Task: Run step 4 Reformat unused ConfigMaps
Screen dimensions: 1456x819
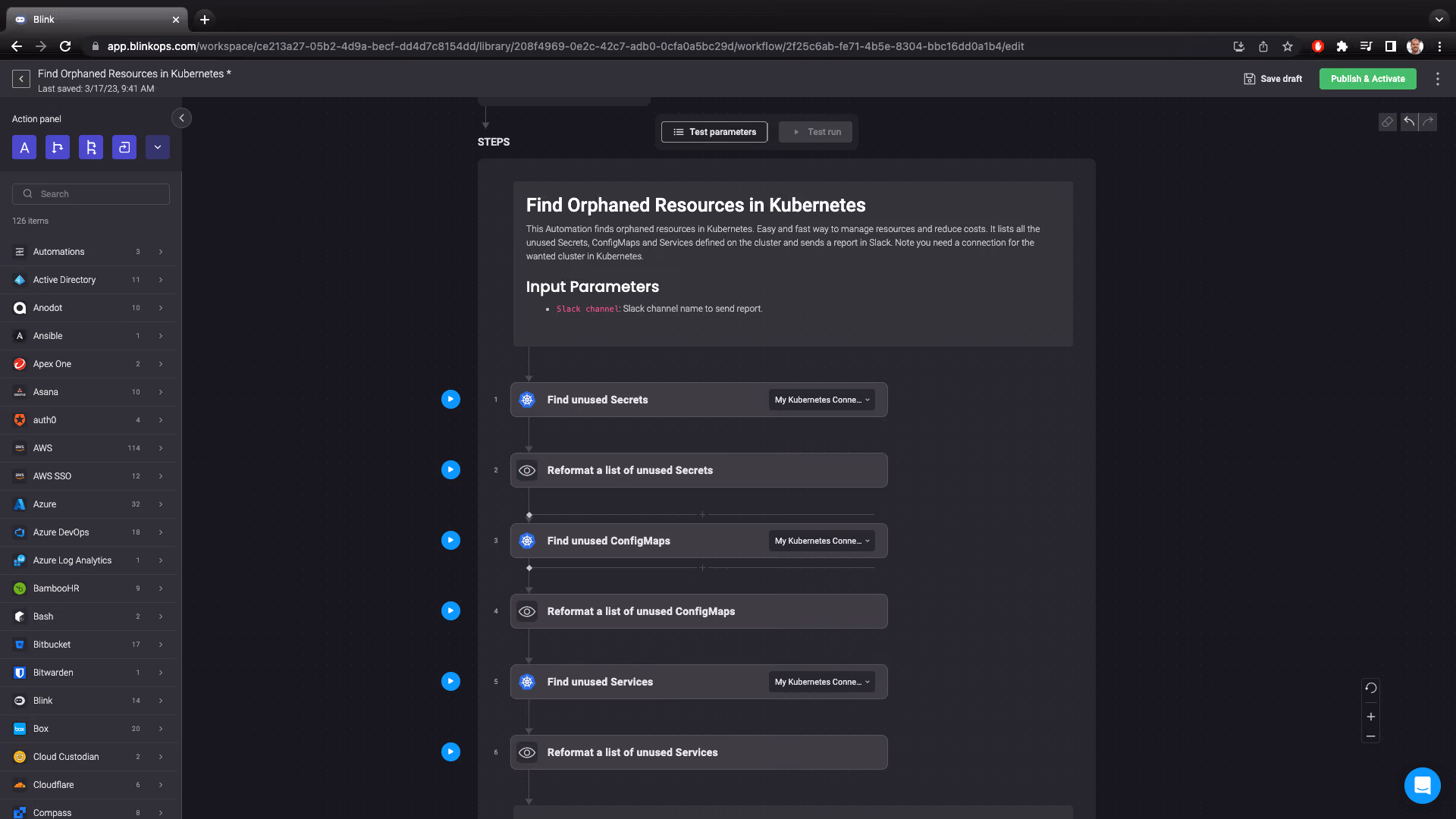Action: [x=450, y=611]
